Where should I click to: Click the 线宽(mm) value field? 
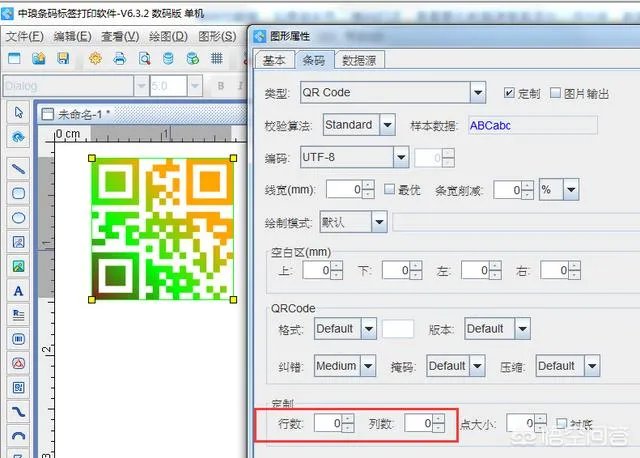(x=344, y=189)
